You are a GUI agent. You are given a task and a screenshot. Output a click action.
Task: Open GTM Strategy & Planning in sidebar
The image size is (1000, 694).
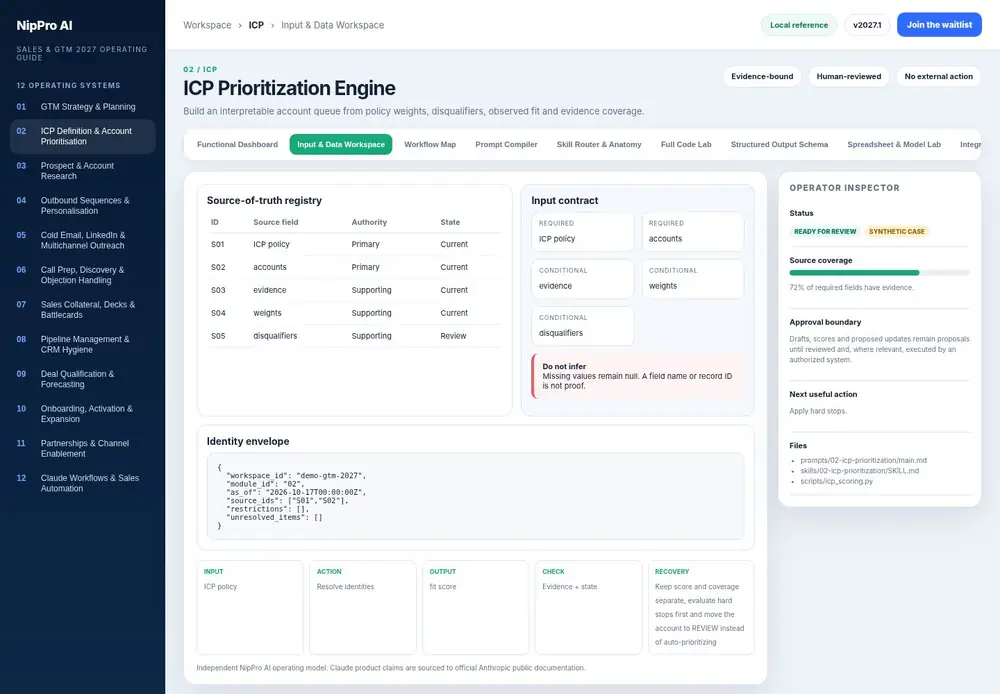tap(82, 107)
